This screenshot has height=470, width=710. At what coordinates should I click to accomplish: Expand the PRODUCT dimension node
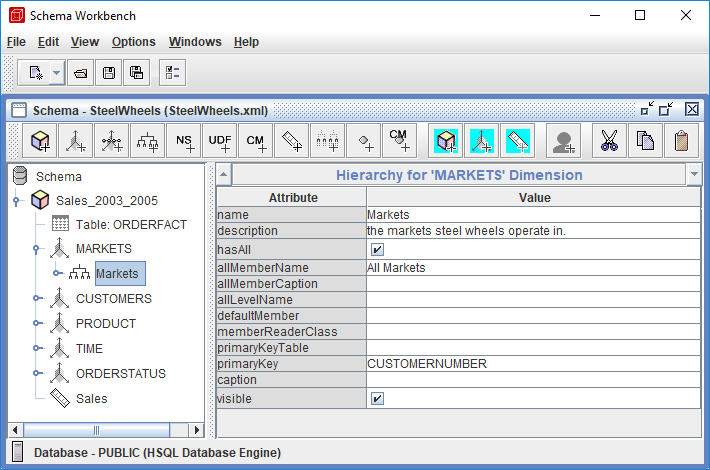tap(37, 323)
